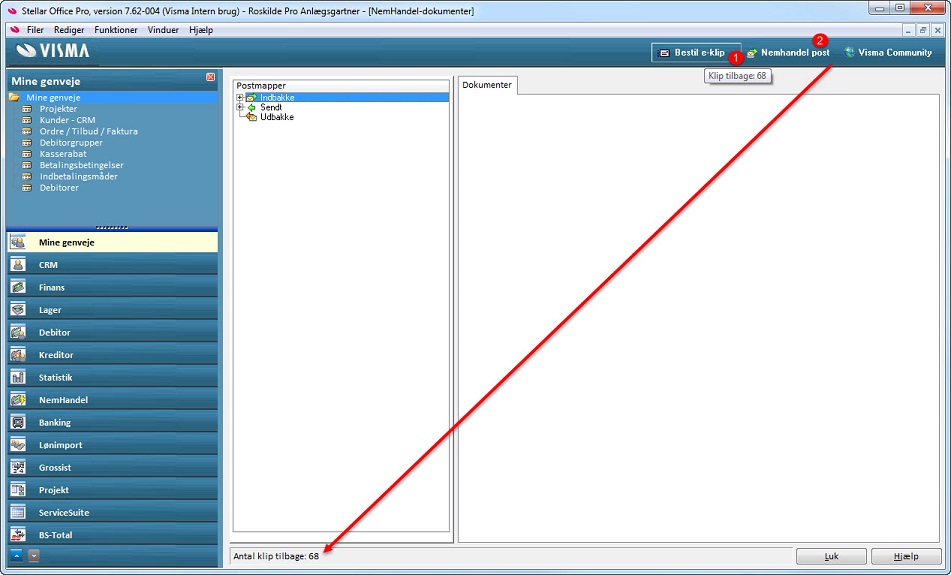Select the Udbakke mail folder
The image size is (951, 575).
click(277, 117)
